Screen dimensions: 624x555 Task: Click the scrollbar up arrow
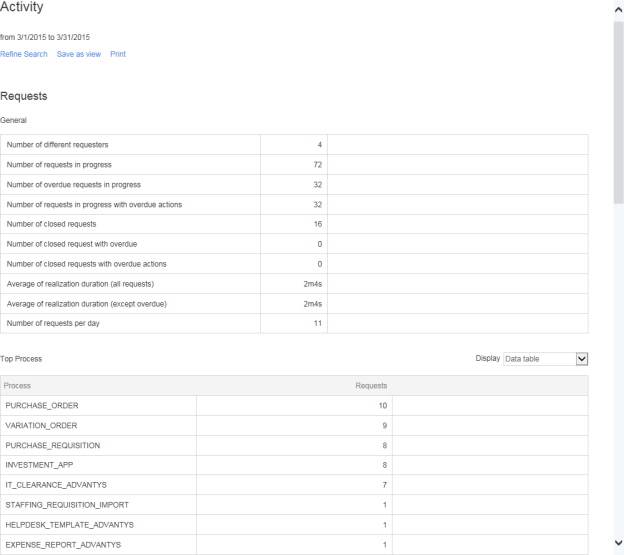[617, 8]
